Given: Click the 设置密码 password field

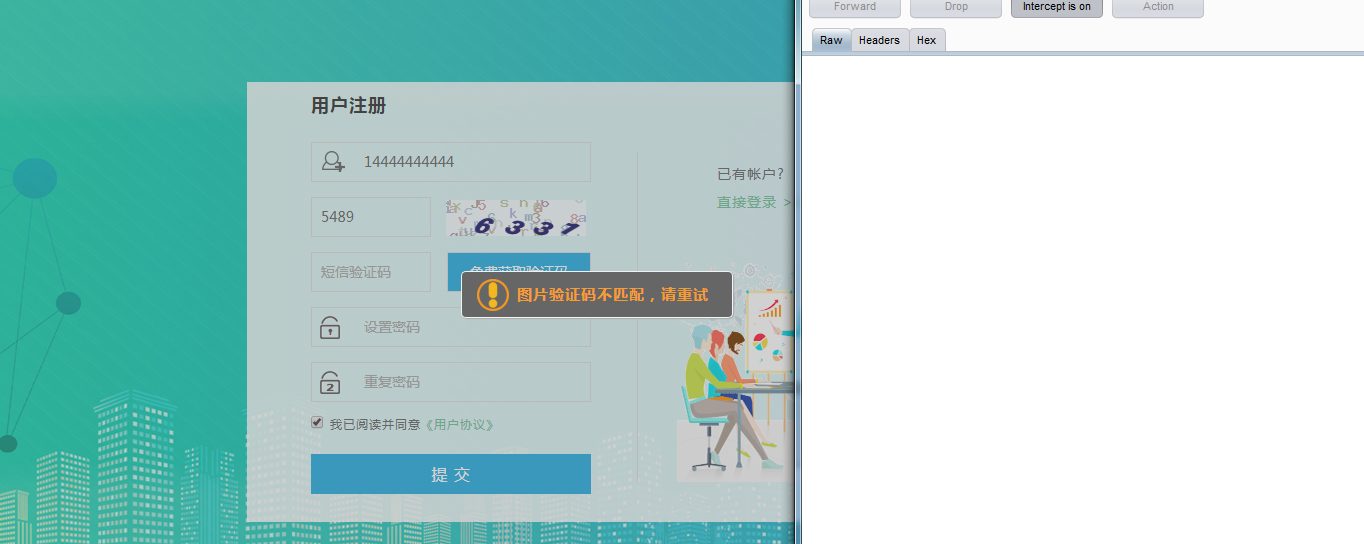Looking at the screenshot, I should point(451,327).
